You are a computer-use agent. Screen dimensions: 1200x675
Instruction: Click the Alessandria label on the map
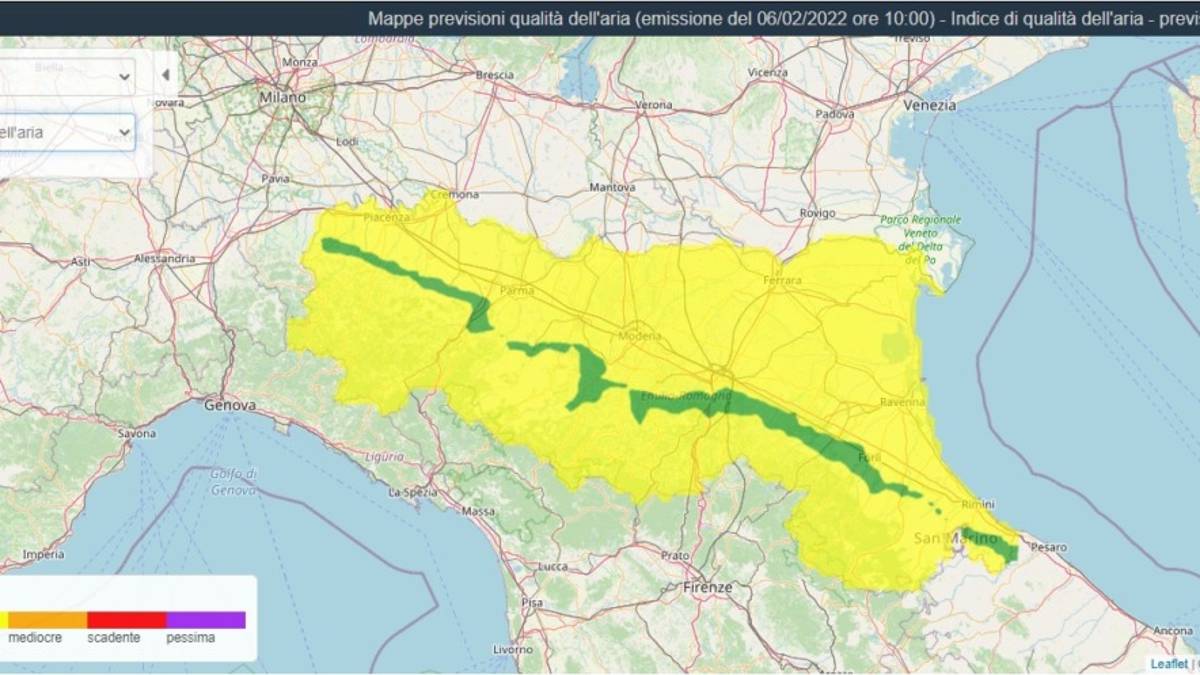[x=164, y=258]
